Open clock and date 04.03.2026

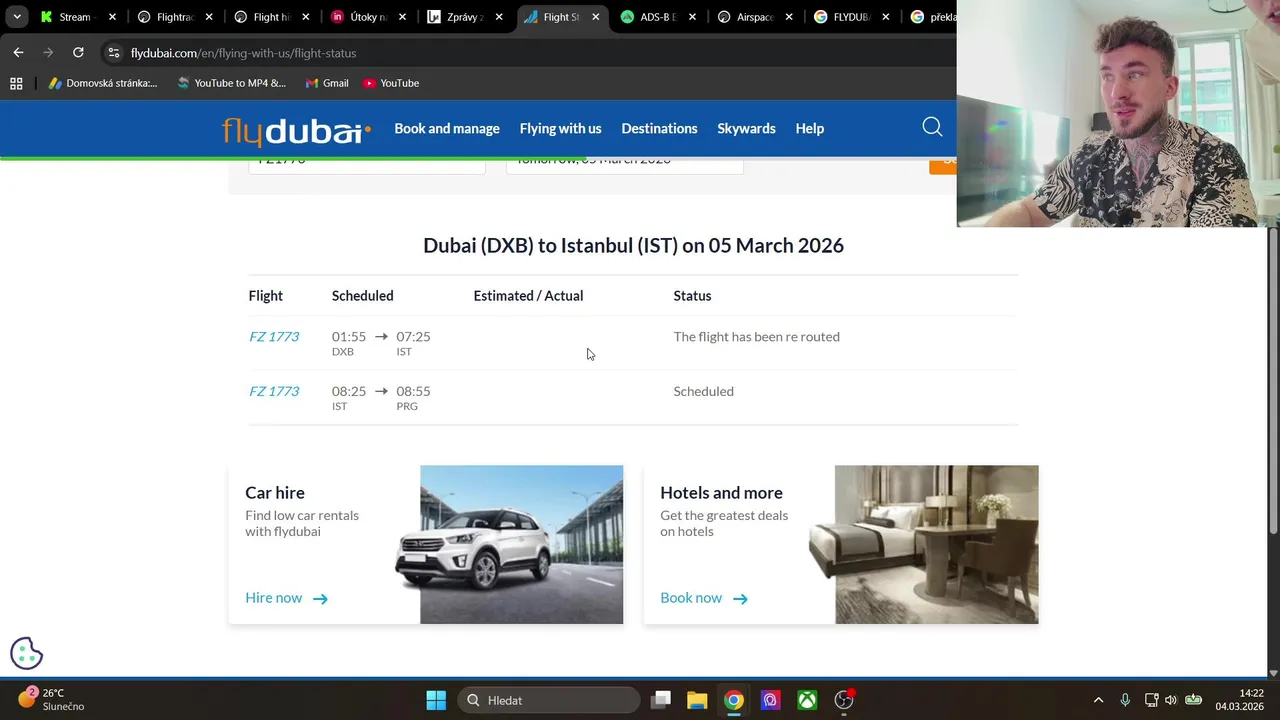tap(1239, 700)
